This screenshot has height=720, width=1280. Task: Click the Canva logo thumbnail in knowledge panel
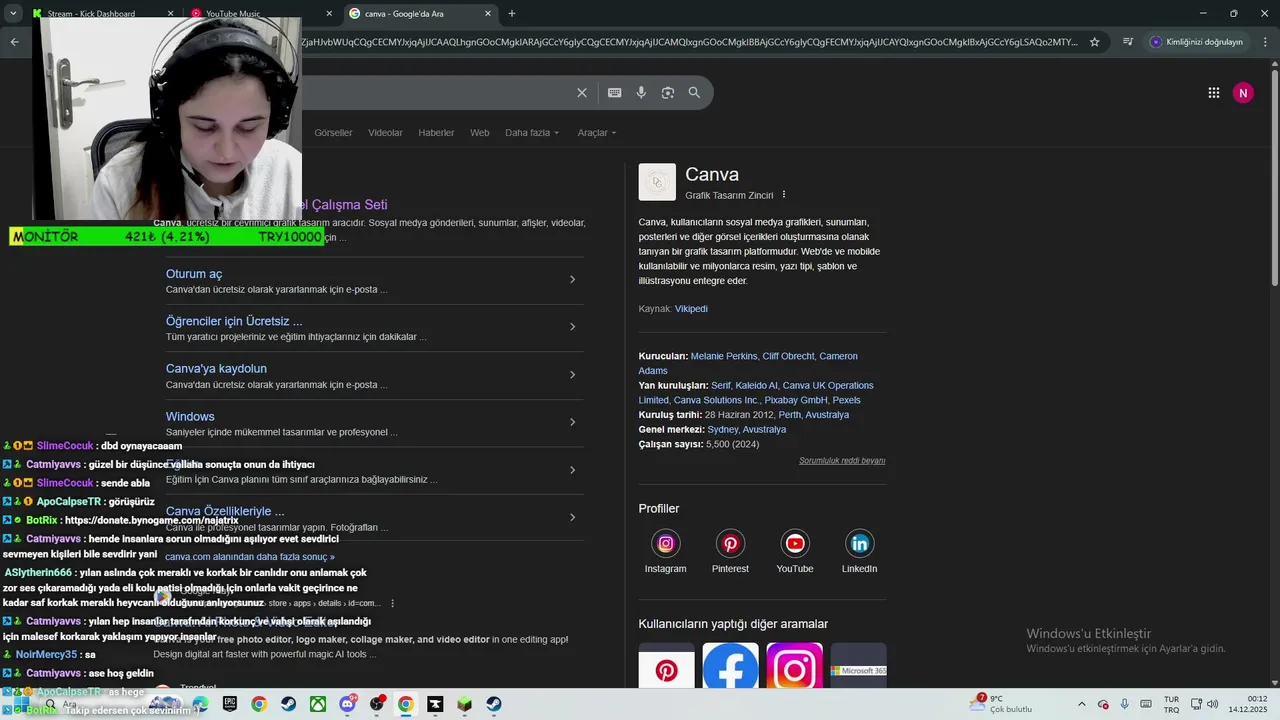(657, 182)
